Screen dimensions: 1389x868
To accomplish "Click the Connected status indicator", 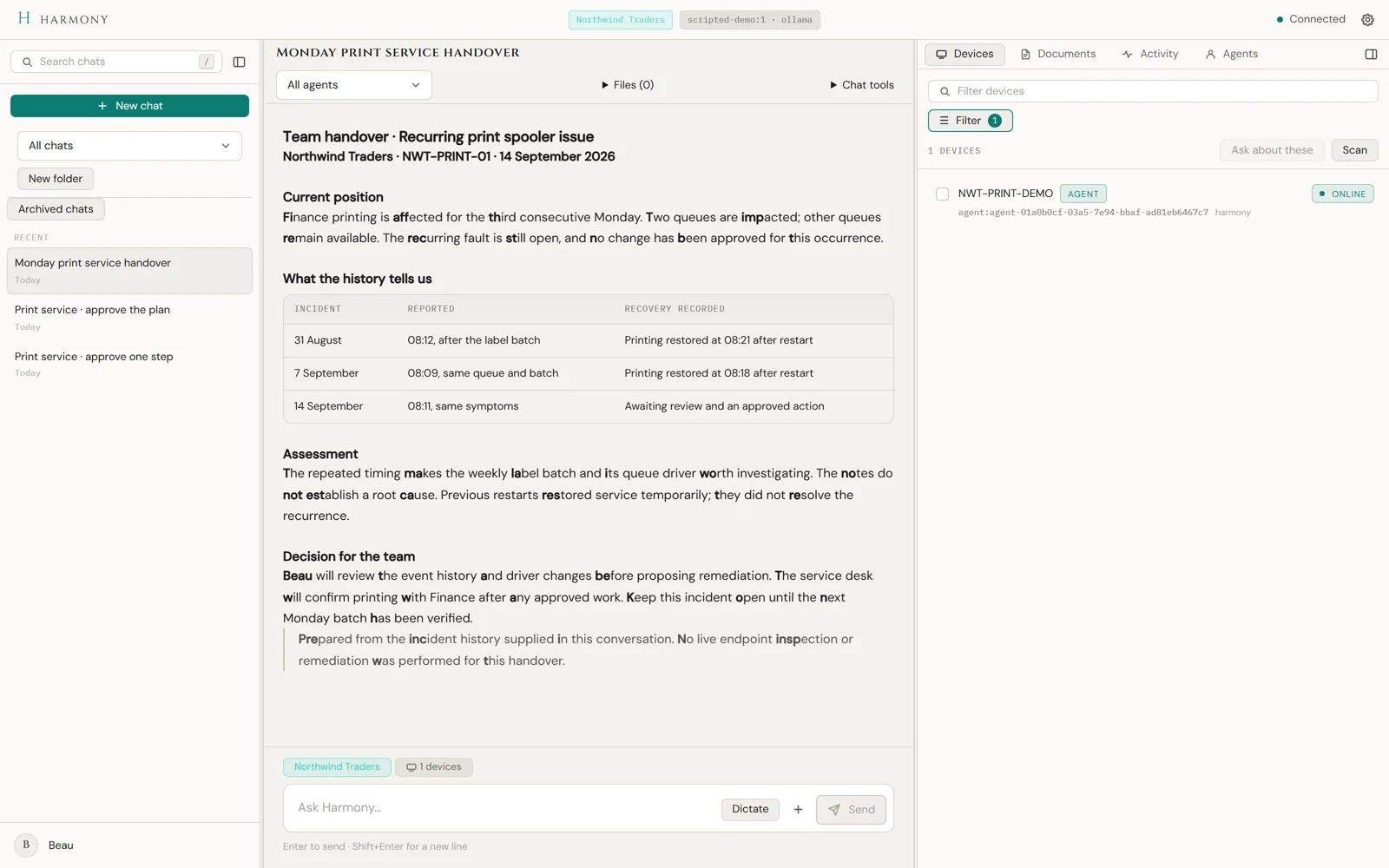I will [1311, 19].
